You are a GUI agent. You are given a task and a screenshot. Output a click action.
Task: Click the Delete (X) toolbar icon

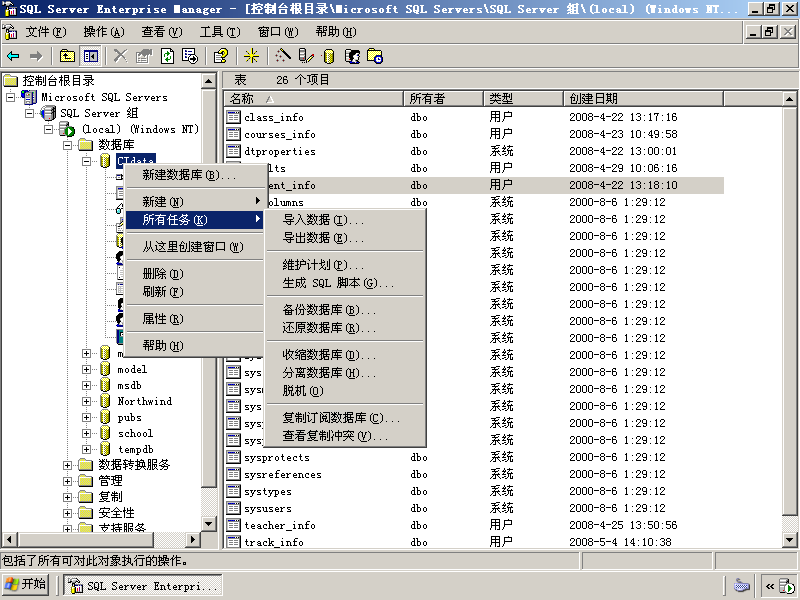(120, 56)
